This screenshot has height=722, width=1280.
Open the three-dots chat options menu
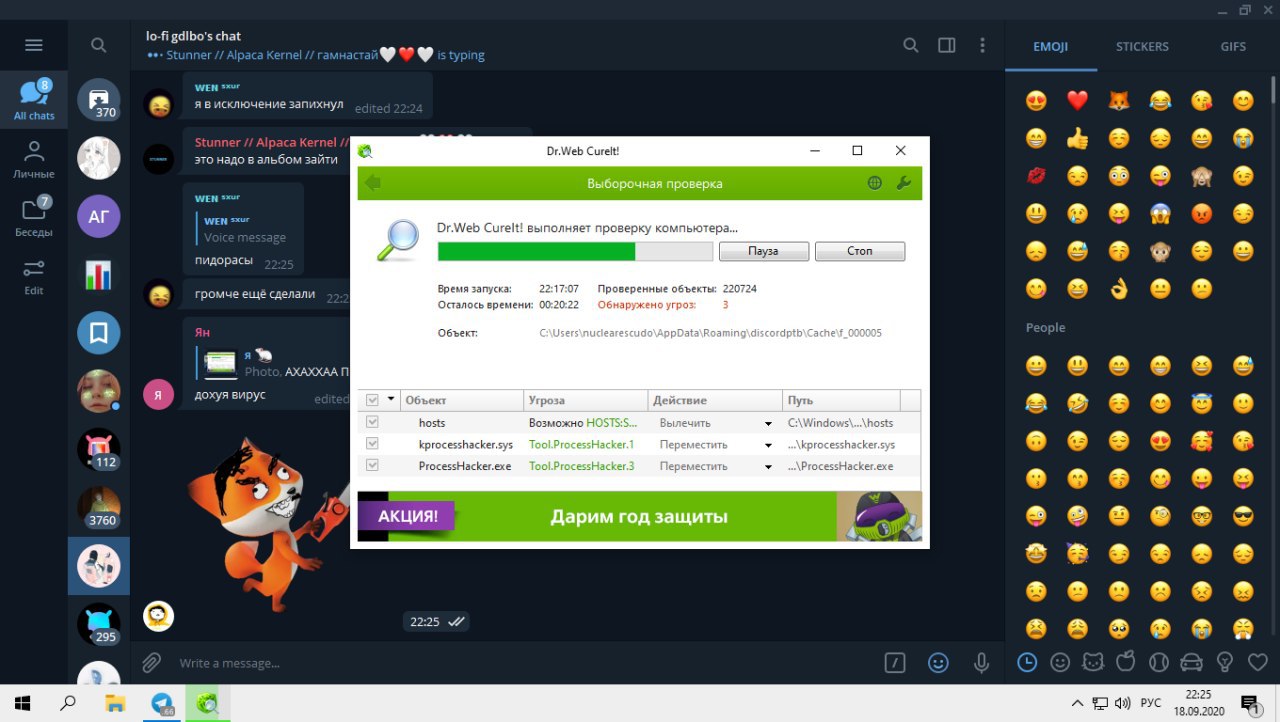point(982,45)
